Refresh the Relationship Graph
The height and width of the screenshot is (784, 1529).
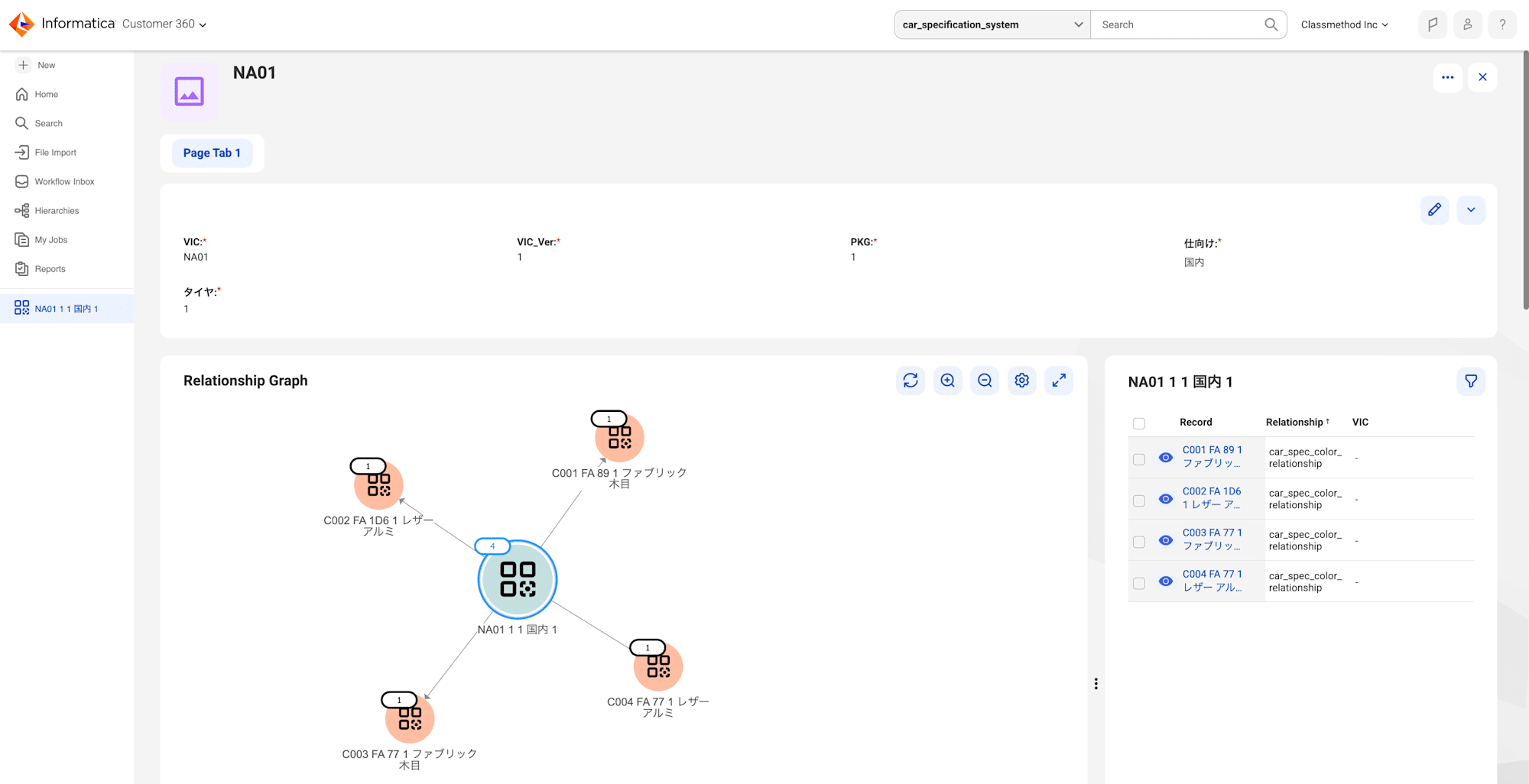click(x=911, y=381)
